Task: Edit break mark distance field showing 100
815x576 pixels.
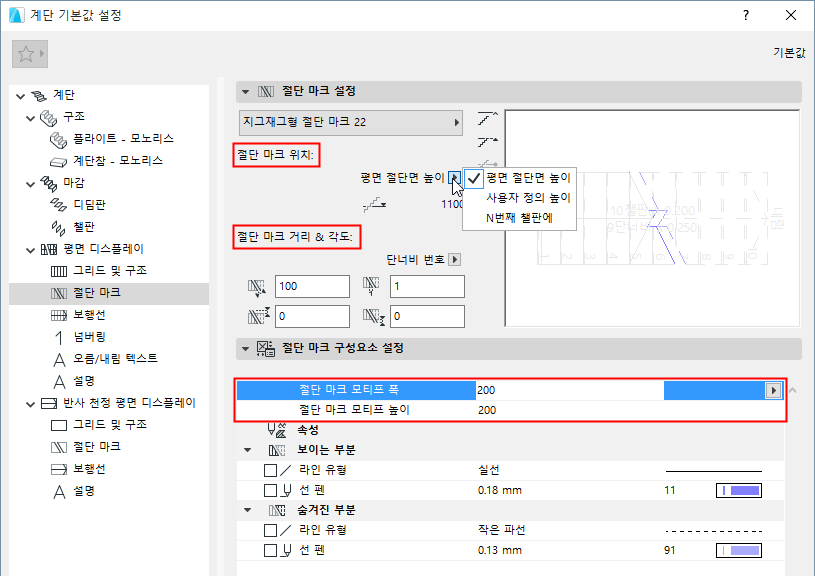Action: [312, 286]
